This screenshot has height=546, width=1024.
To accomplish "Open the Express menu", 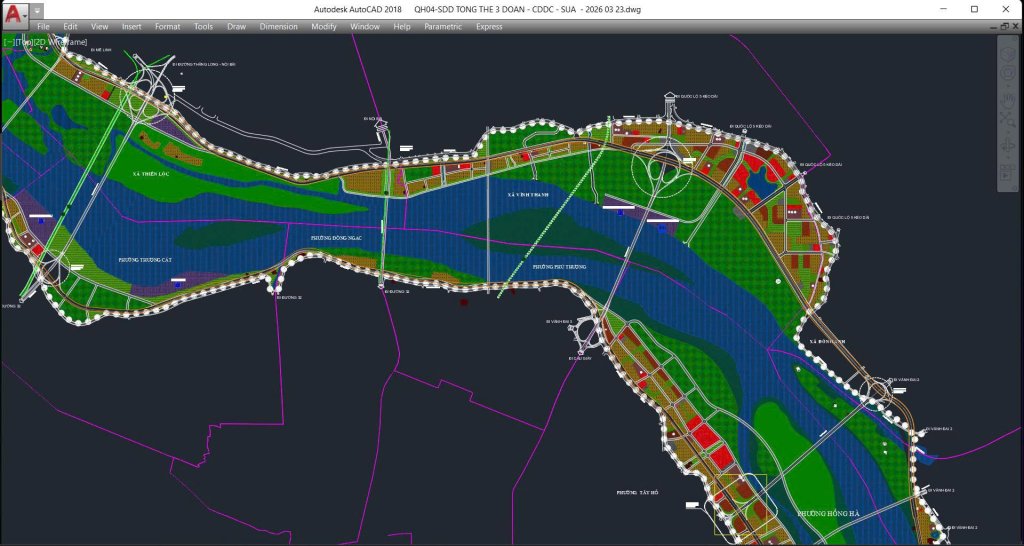I will pos(489,27).
